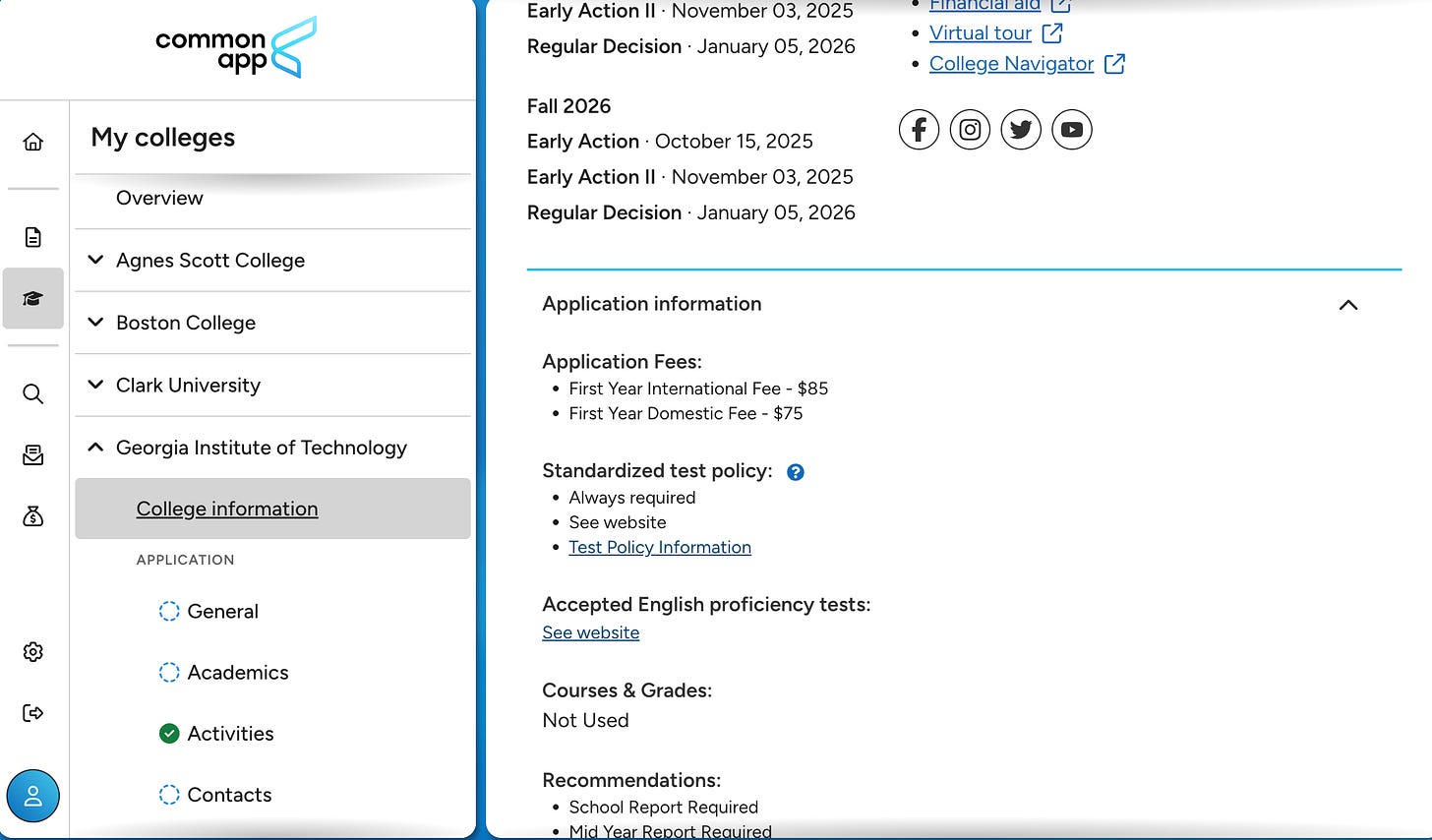
Task: Visit the college's Facebook page
Action: point(919,130)
